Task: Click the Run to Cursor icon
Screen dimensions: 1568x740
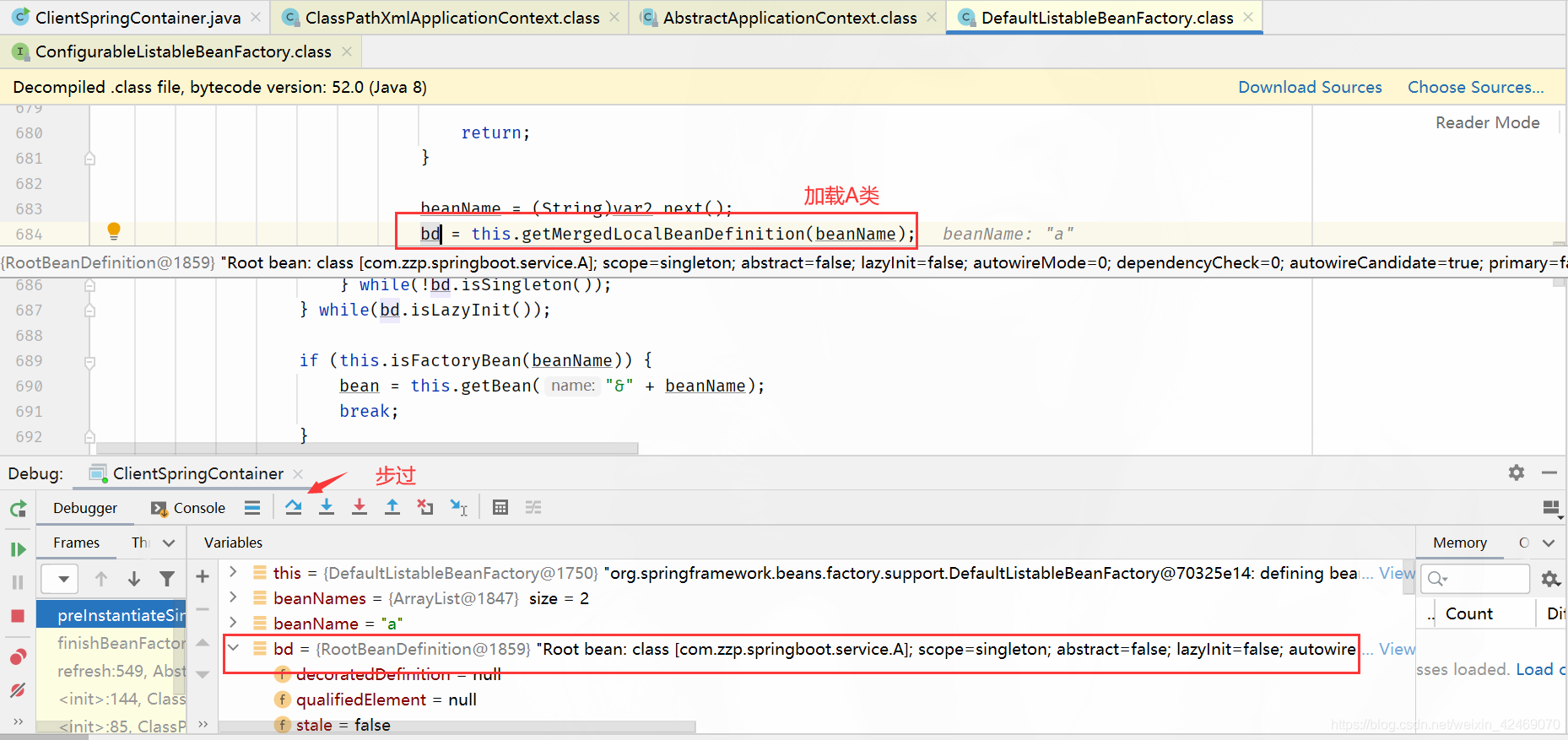Action: pos(458,507)
